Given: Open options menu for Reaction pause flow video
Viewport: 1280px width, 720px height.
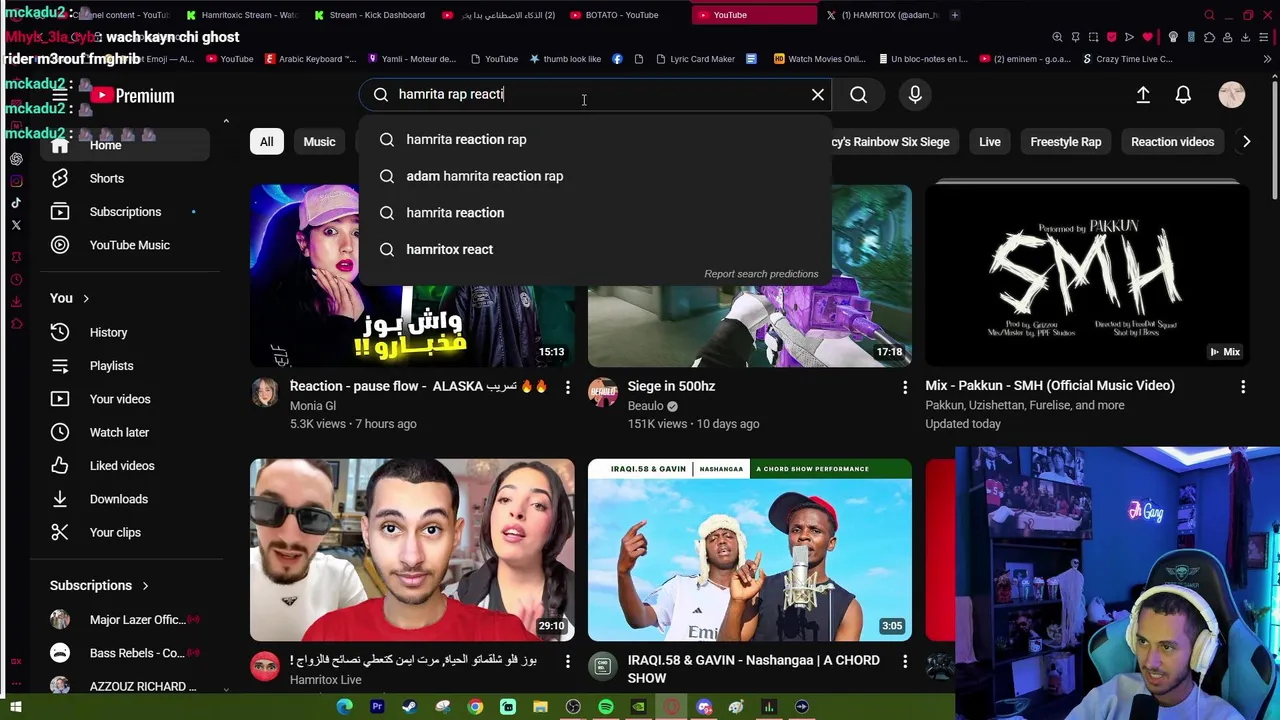Looking at the screenshot, I should [567, 387].
